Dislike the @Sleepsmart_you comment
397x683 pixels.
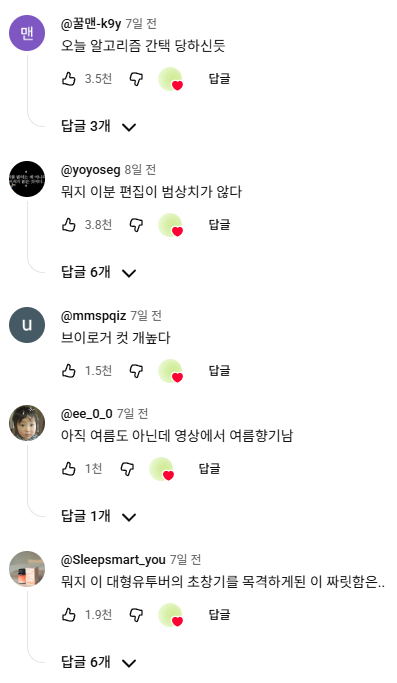pyautogui.click(x=136, y=615)
